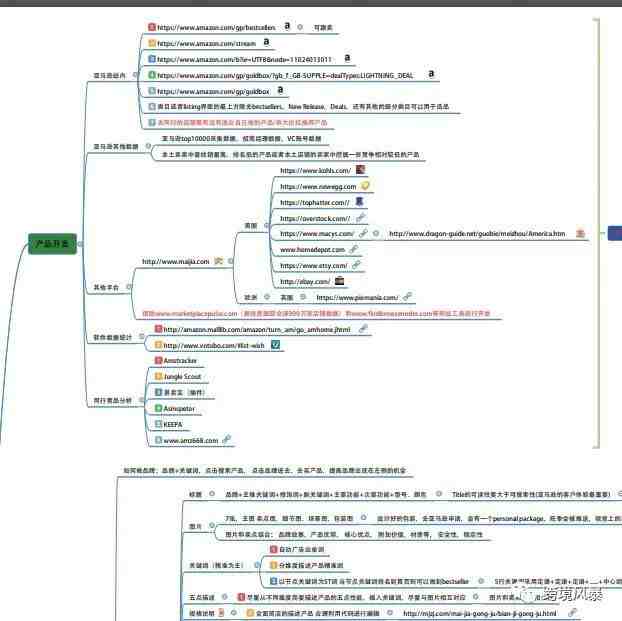Click the link icon beside www.homedepot.com
The width and height of the screenshot is (622, 621).
click(x=353, y=249)
